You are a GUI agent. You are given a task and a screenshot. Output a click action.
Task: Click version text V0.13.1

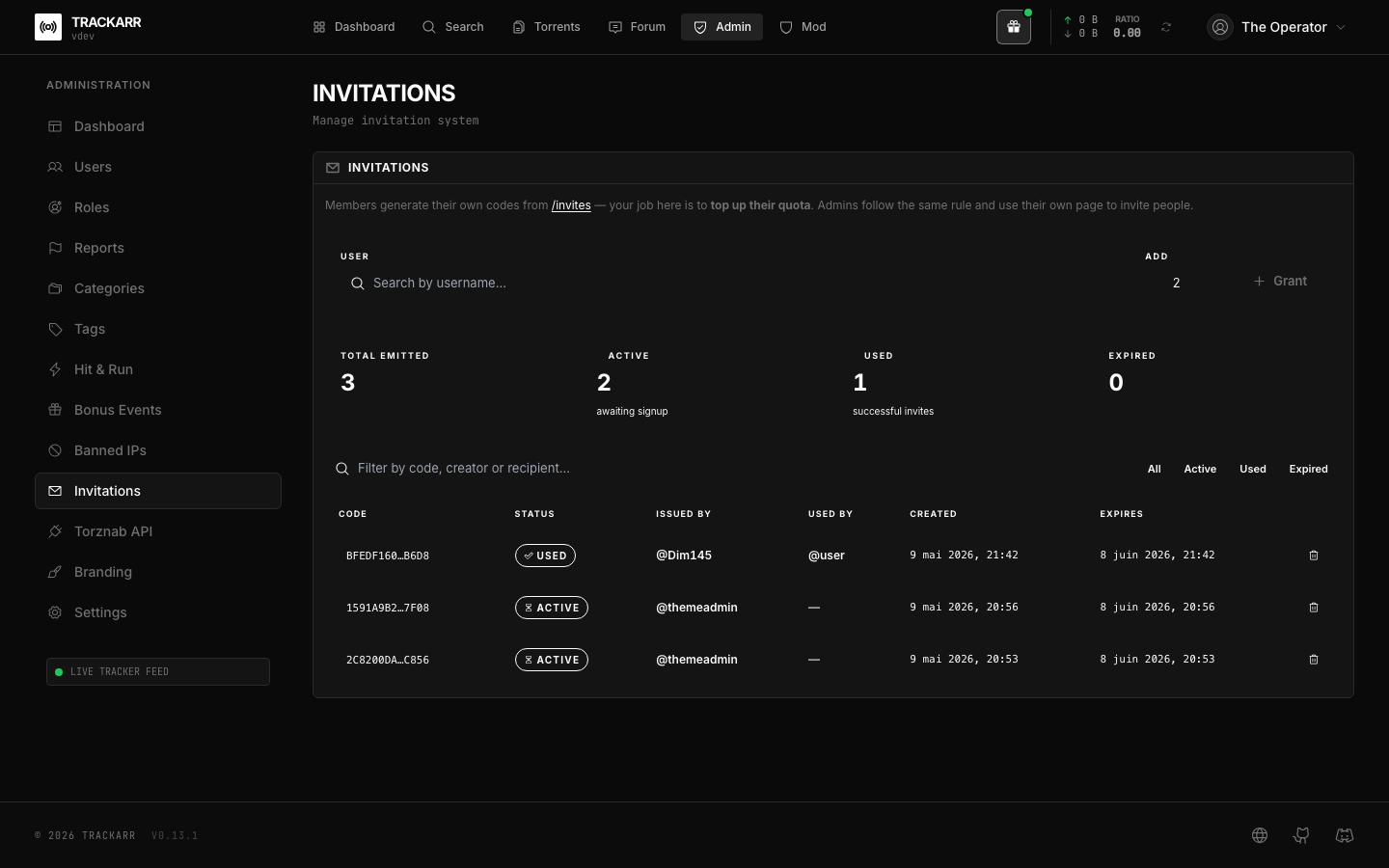click(175, 835)
